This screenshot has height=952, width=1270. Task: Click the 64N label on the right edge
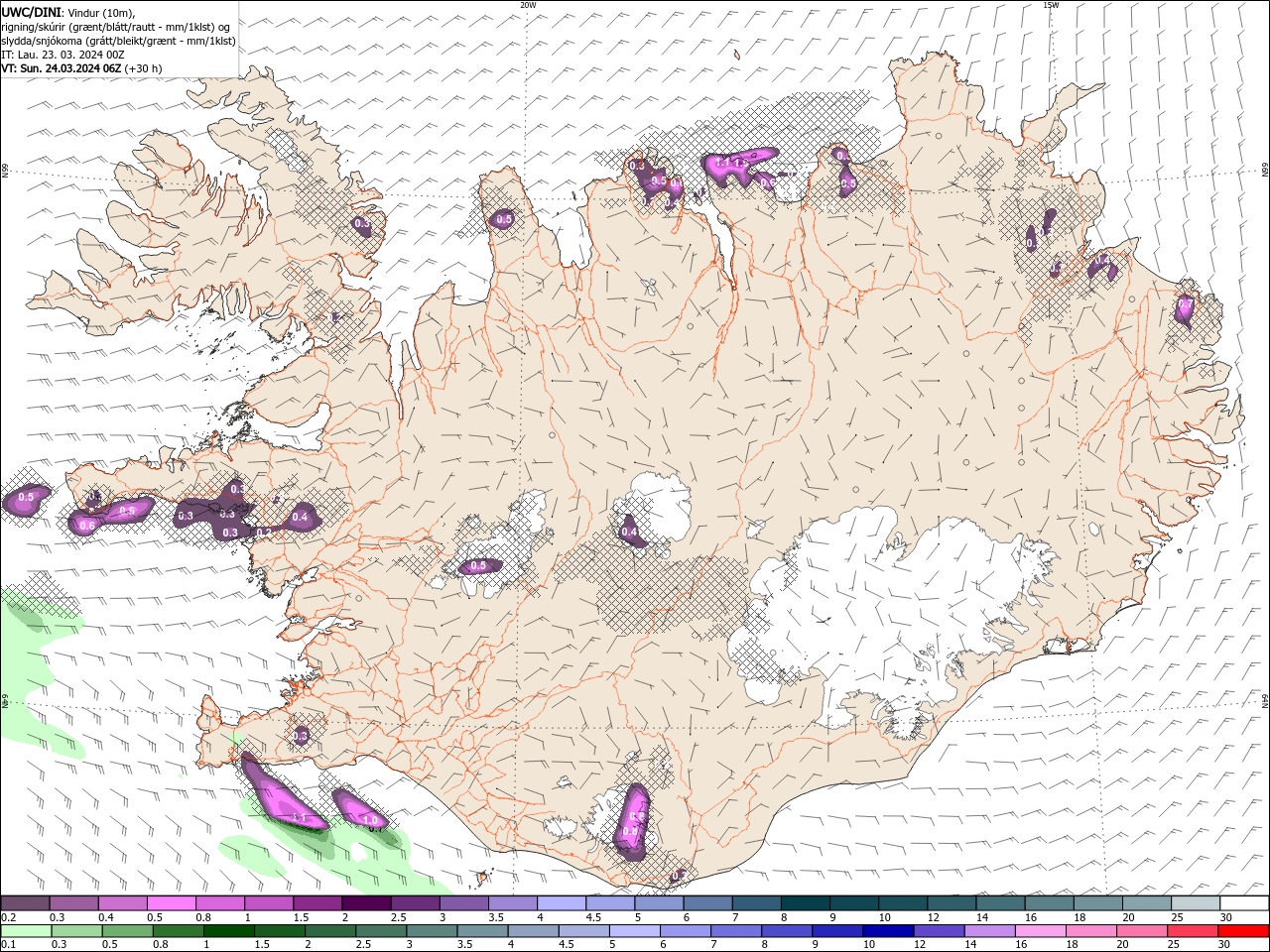[1265, 699]
